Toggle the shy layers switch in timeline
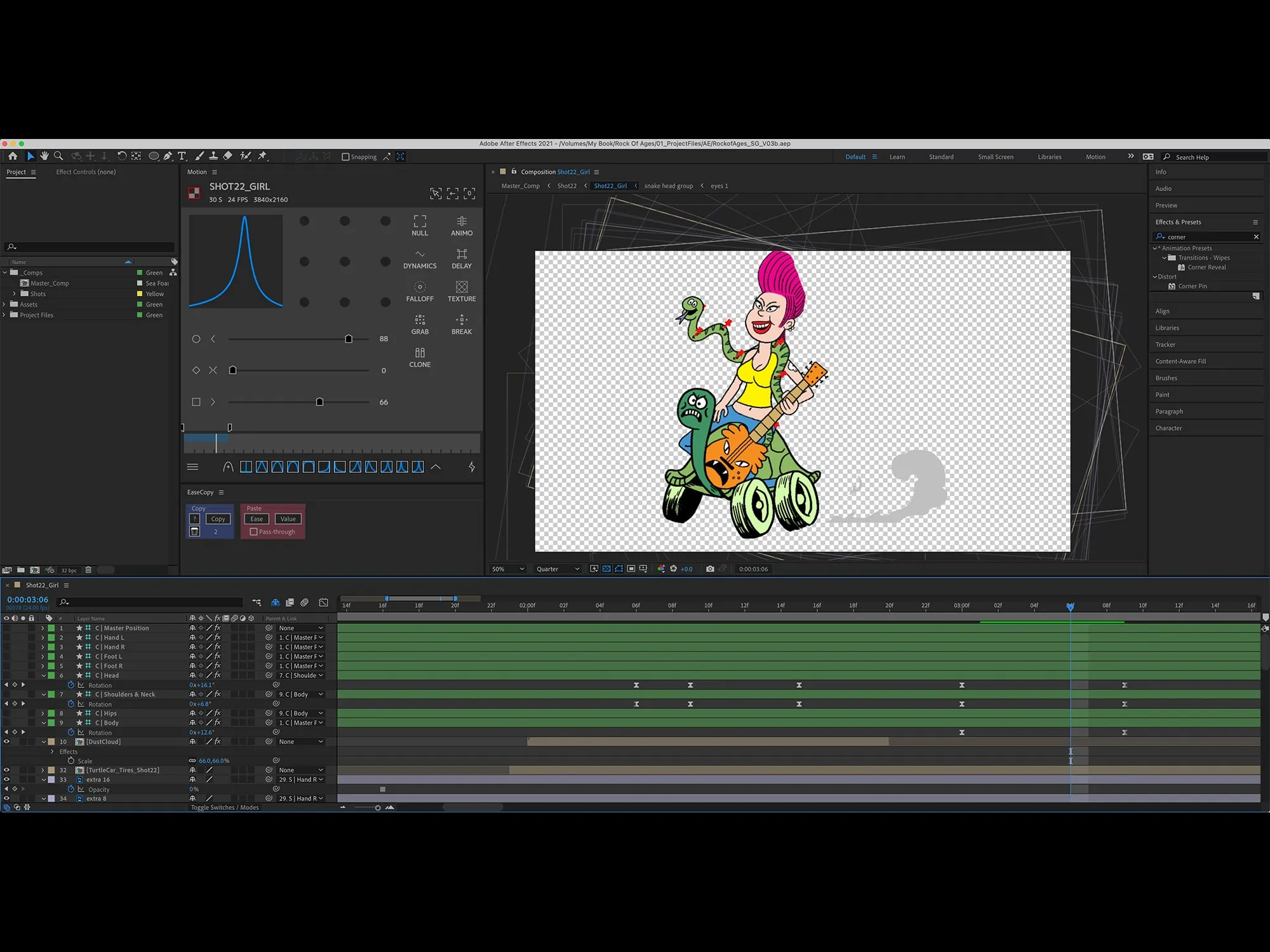This screenshot has height=952, width=1270. (275, 602)
